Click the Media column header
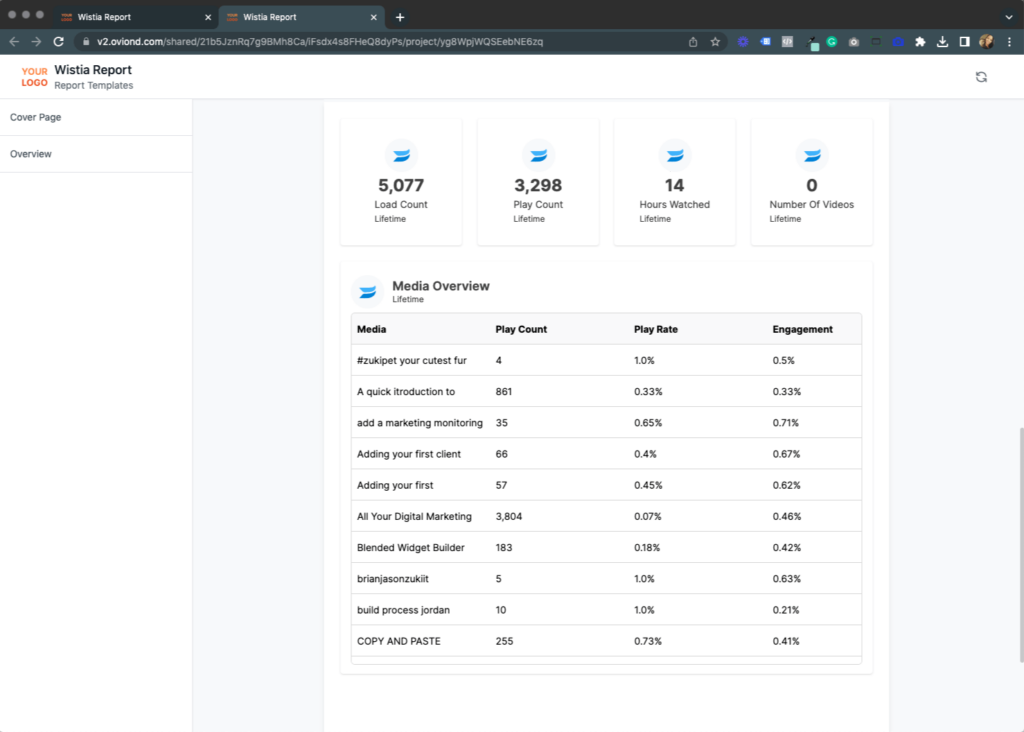1024x732 pixels. tap(372, 329)
